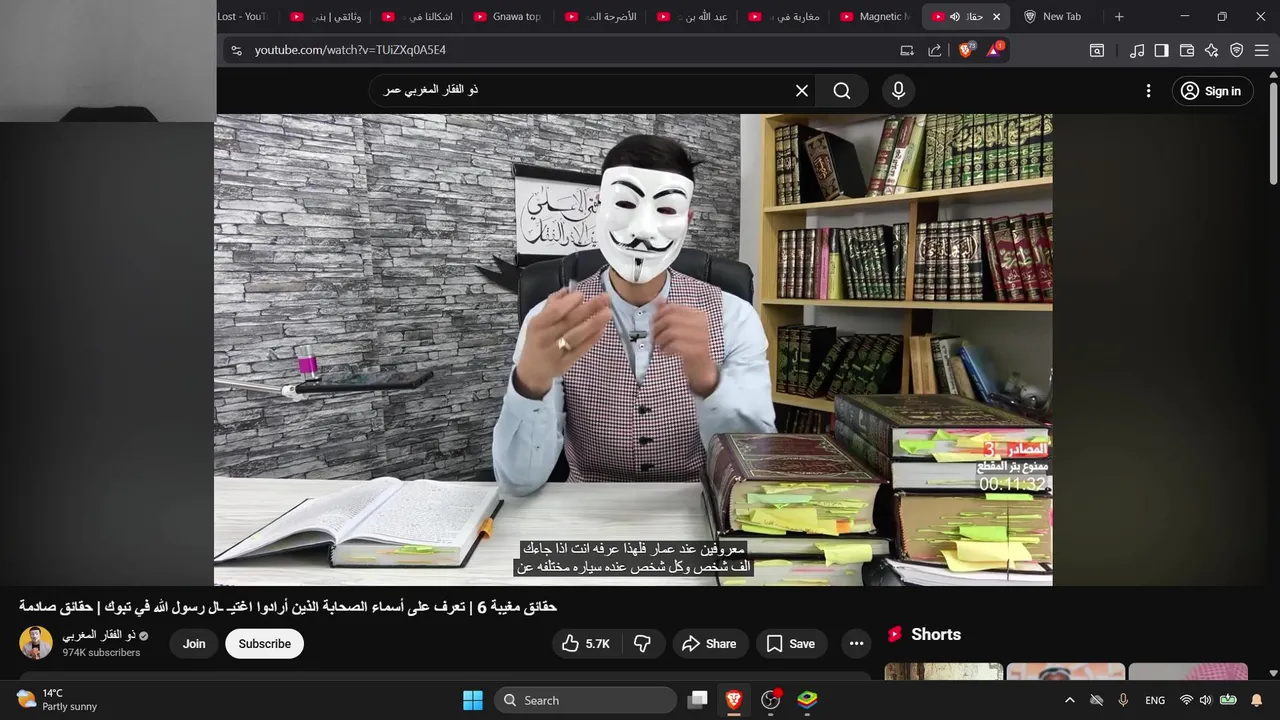Save the video to a playlist
Image resolution: width=1280 pixels, height=720 pixels.
click(x=791, y=644)
